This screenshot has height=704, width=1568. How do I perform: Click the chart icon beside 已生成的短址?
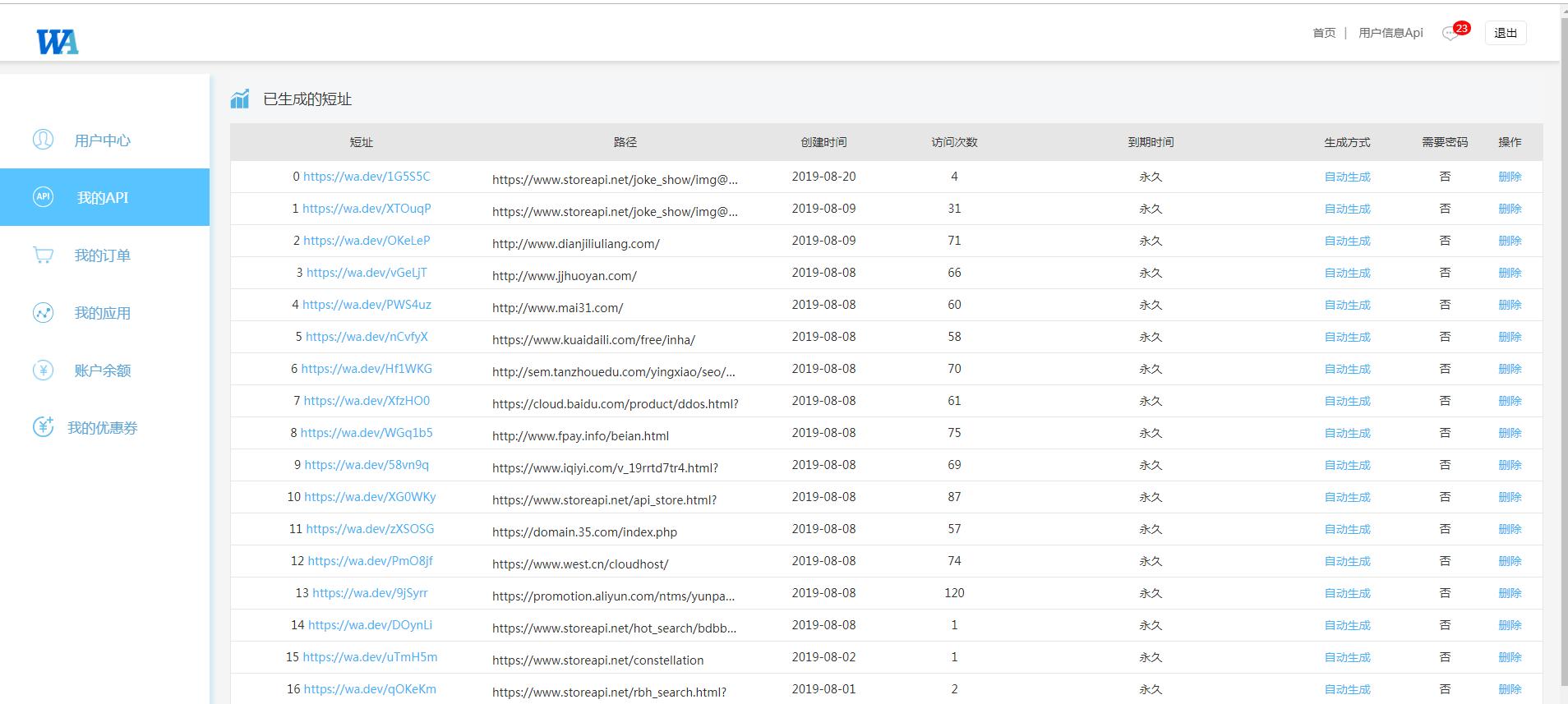240,99
